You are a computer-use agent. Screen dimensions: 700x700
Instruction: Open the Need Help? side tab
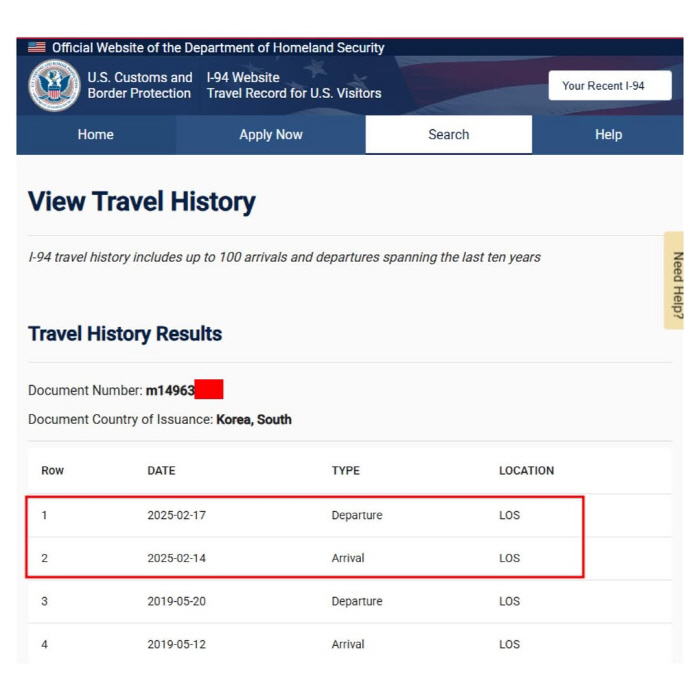[x=674, y=280]
